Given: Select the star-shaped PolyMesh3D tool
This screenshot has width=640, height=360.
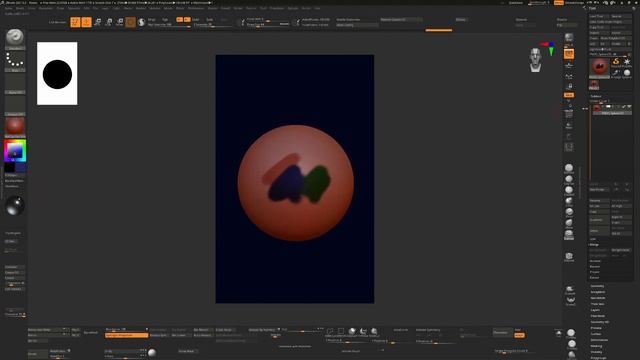Looking at the screenshot, I should pyautogui.click(x=627, y=62).
